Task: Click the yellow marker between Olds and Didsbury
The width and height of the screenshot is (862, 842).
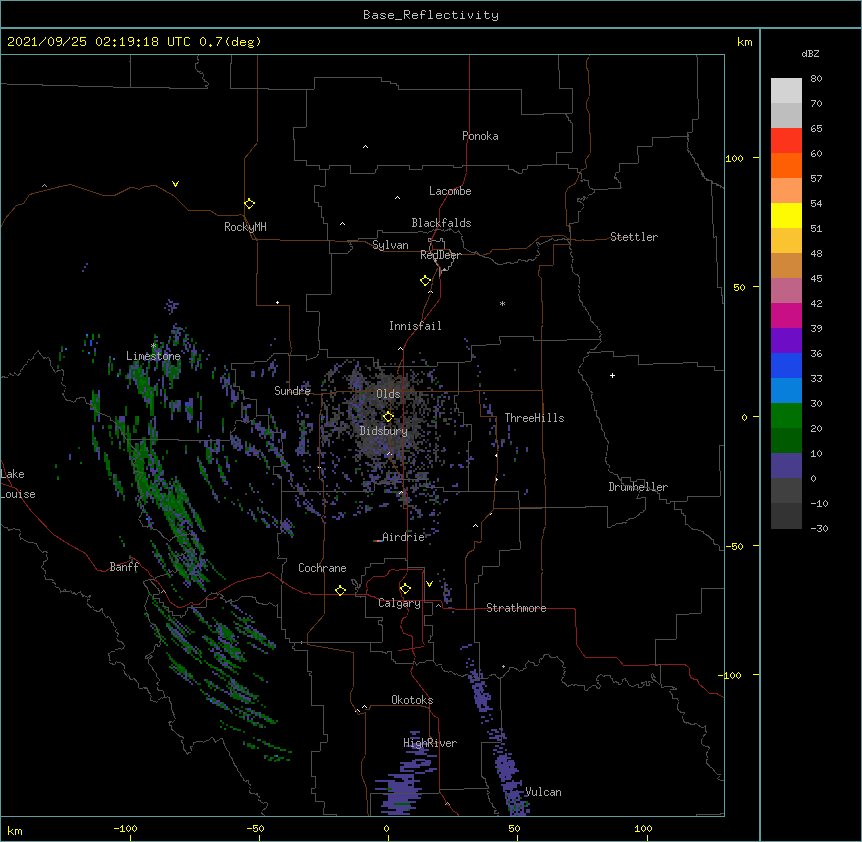Action: coord(388,417)
